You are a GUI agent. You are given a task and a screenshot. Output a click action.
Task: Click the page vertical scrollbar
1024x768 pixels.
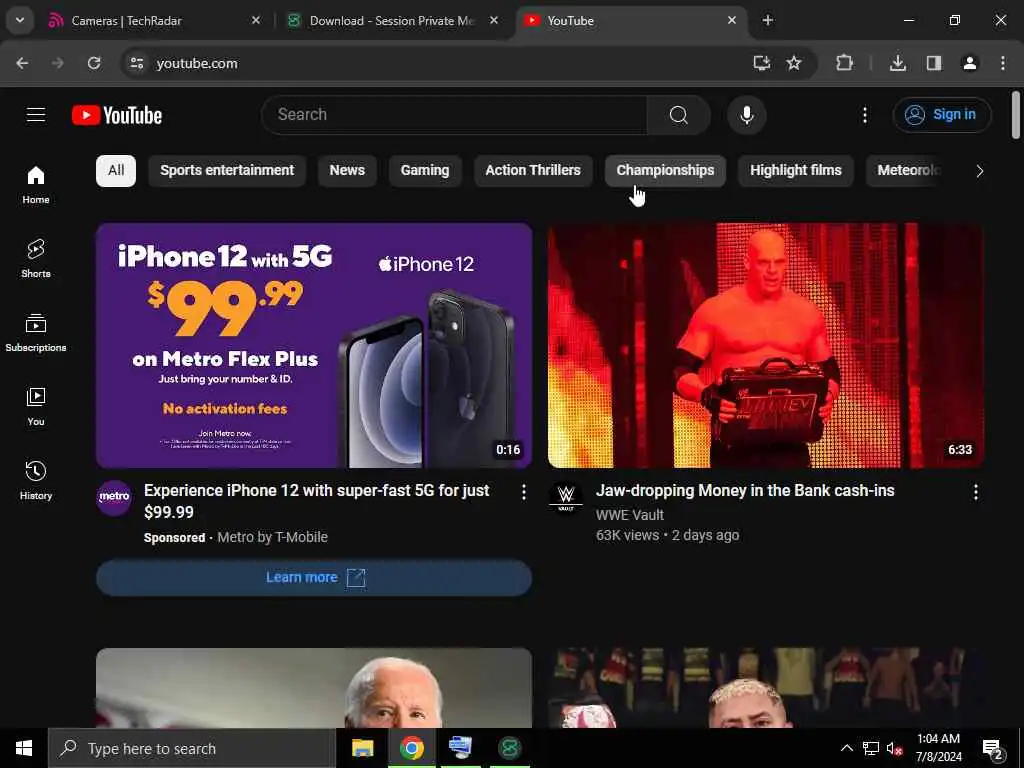(1016, 115)
